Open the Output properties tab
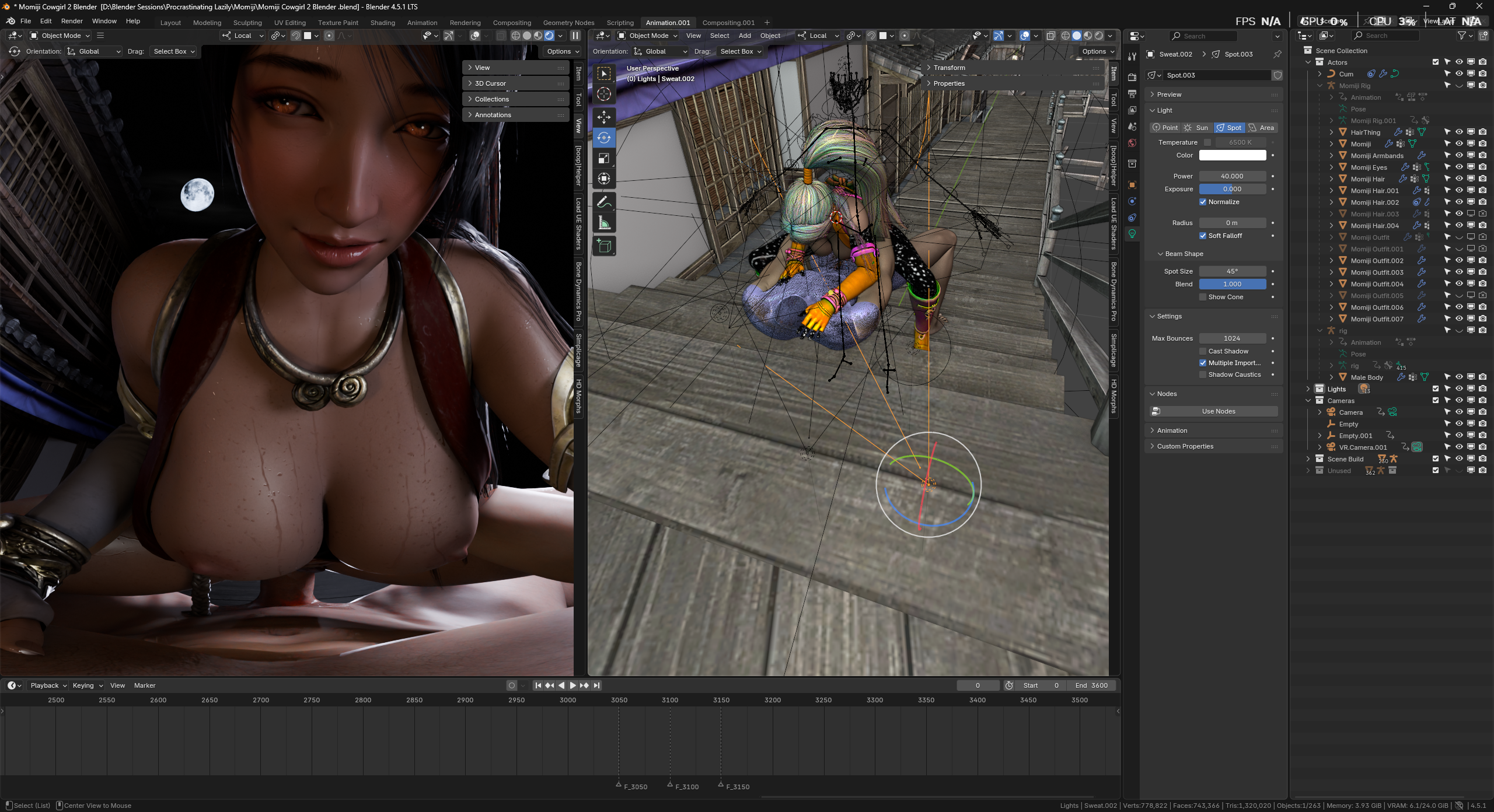The image size is (1494, 812). pyautogui.click(x=1132, y=94)
